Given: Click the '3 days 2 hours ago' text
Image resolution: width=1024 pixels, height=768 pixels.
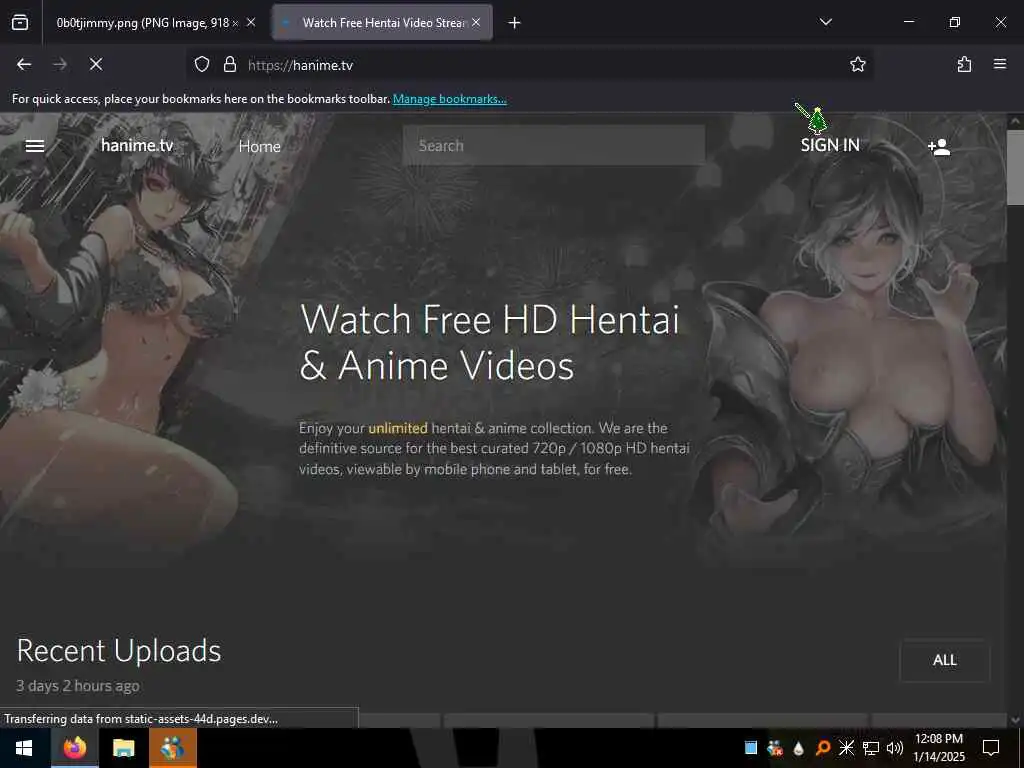Looking at the screenshot, I should point(78,686).
